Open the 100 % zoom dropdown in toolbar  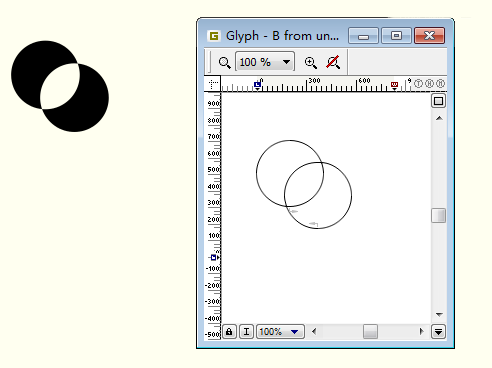coord(265,61)
